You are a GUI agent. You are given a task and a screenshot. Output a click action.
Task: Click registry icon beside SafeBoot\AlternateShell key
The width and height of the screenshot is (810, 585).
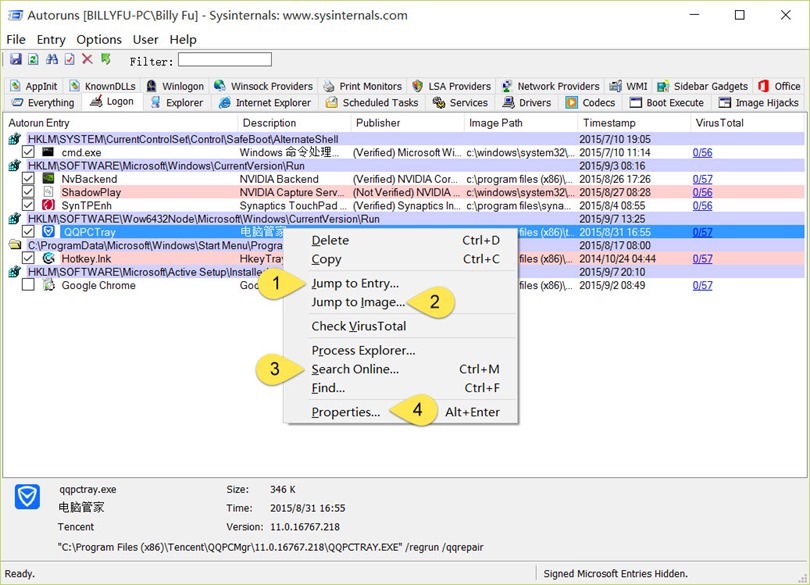coord(14,139)
